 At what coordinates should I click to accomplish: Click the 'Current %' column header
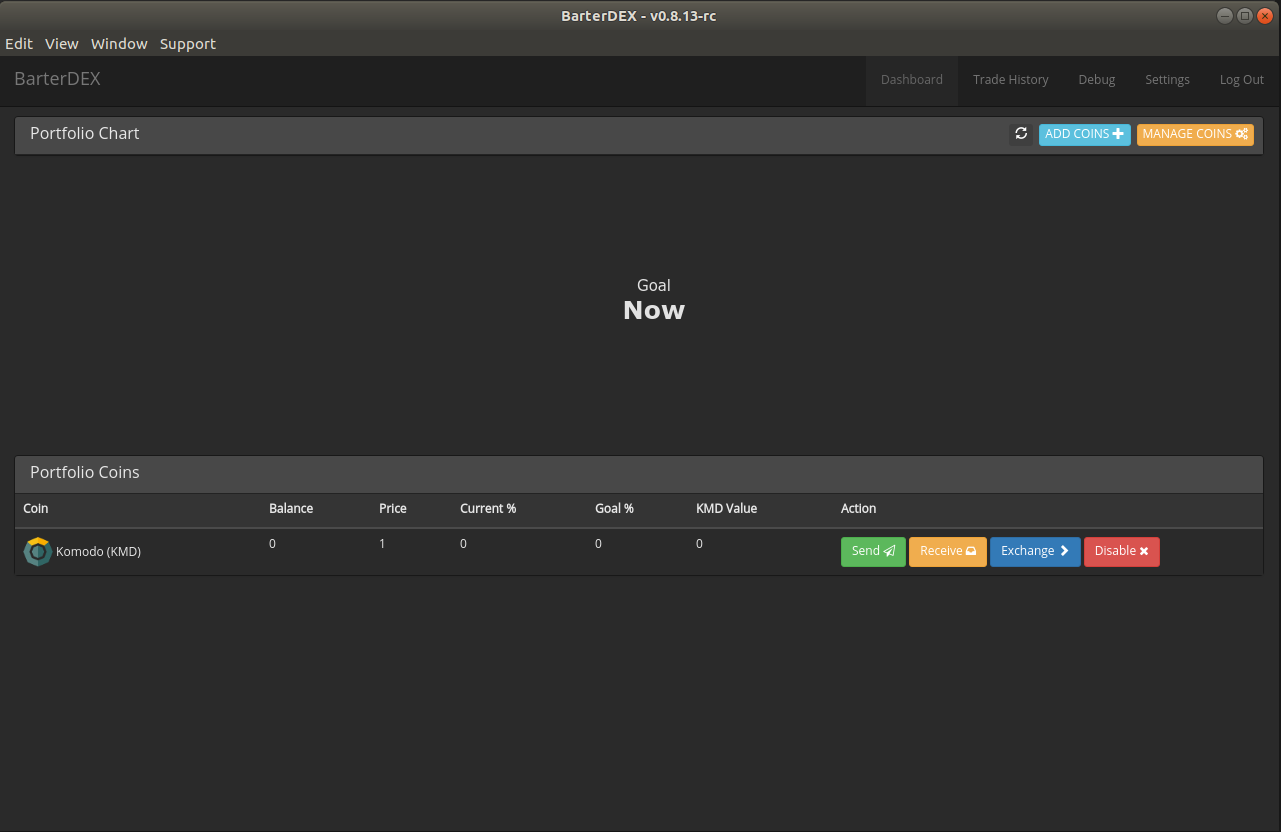[x=488, y=509]
